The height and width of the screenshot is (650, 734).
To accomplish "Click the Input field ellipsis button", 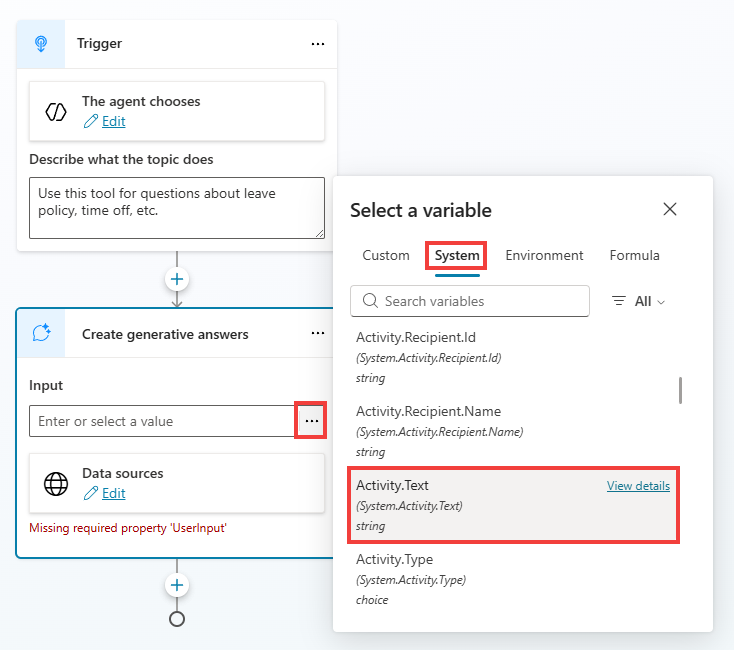I will (x=312, y=421).
